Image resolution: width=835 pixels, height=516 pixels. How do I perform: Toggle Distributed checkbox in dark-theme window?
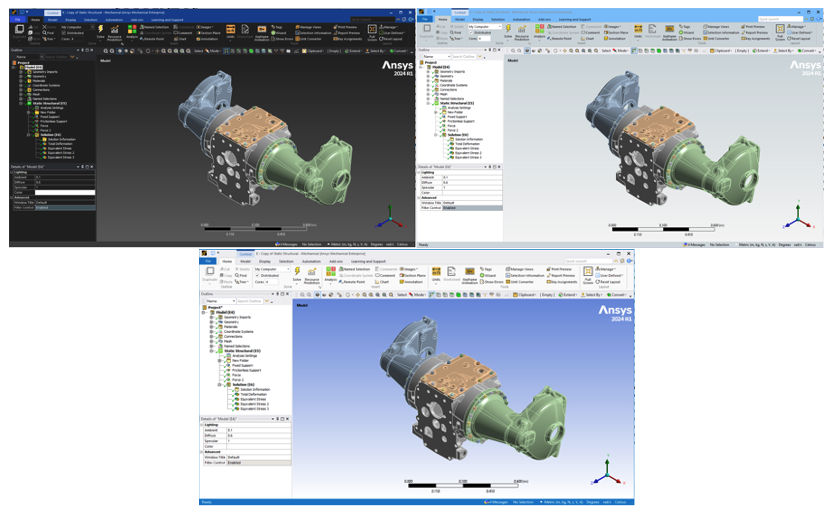[61, 33]
